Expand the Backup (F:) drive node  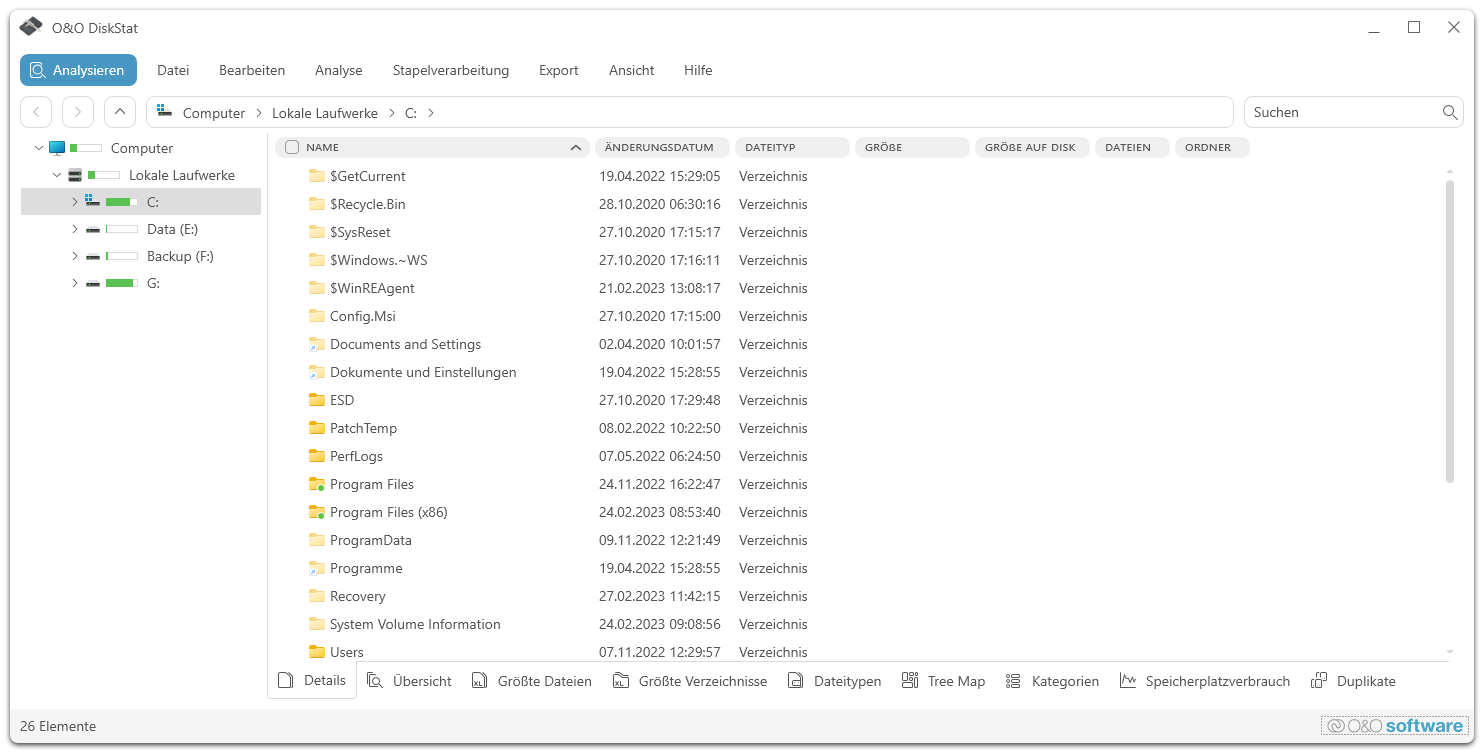pyautogui.click(x=75, y=256)
